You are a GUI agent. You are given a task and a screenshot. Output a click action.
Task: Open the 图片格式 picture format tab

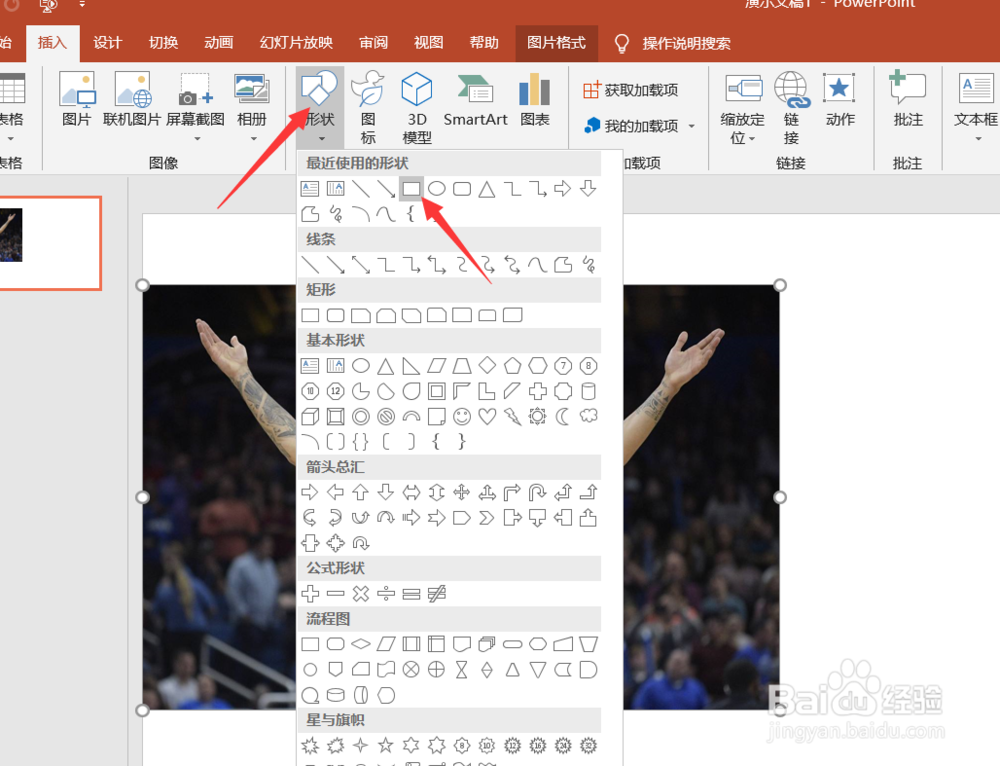[x=556, y=43]
